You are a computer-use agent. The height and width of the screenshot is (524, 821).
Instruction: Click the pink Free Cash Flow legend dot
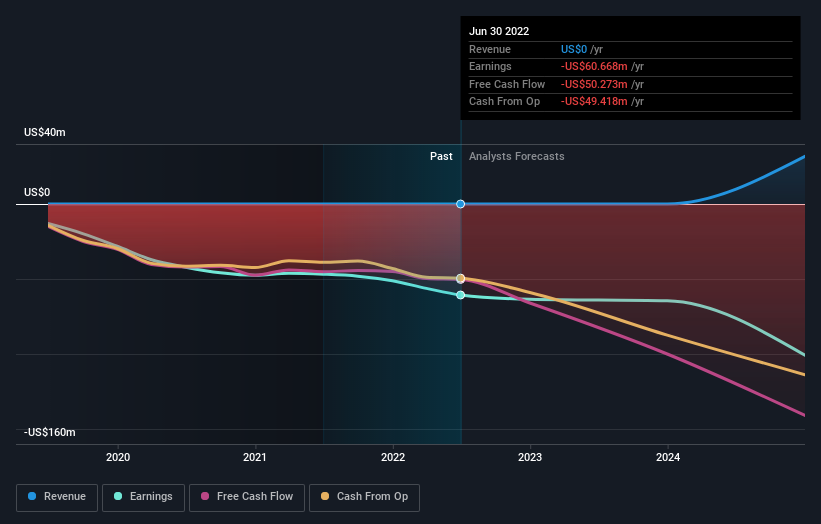[205, 496]
